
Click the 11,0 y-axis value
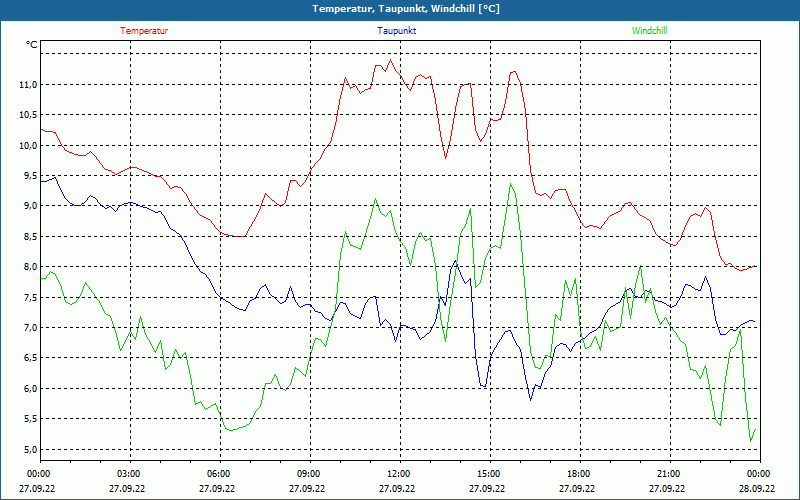28,85
